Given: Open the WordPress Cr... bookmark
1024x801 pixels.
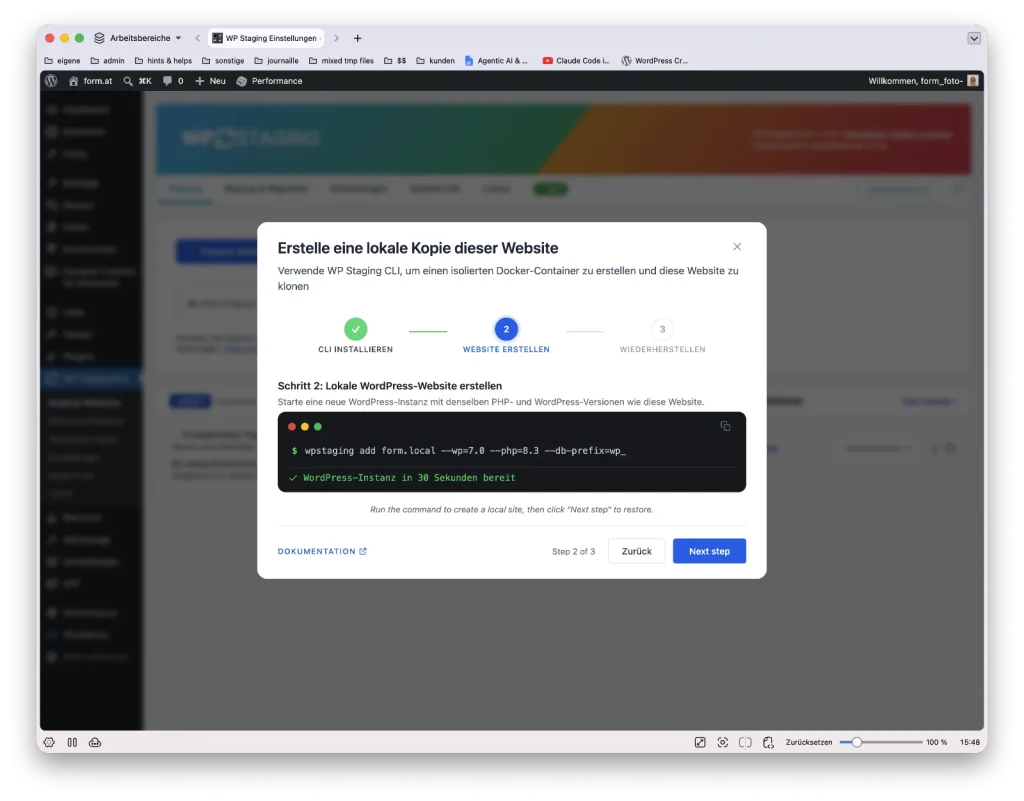Looking at the screenshot, I should pos(654,61).
